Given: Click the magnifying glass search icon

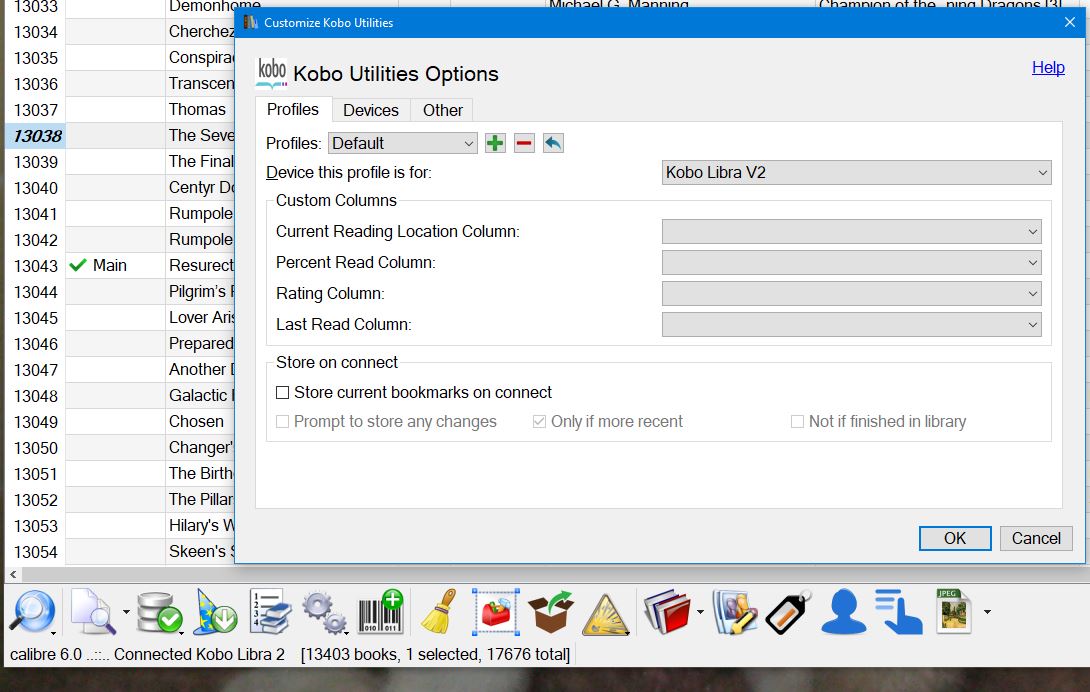Looking at the screenshot, I should (32, 612).
